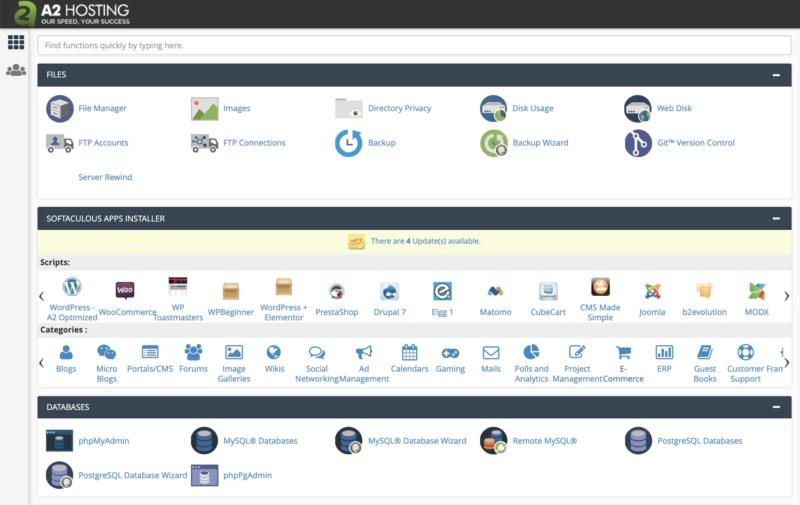Open the Image Galleries category
The width and height of the screenshot is (800, 505).
click(234, 363)
